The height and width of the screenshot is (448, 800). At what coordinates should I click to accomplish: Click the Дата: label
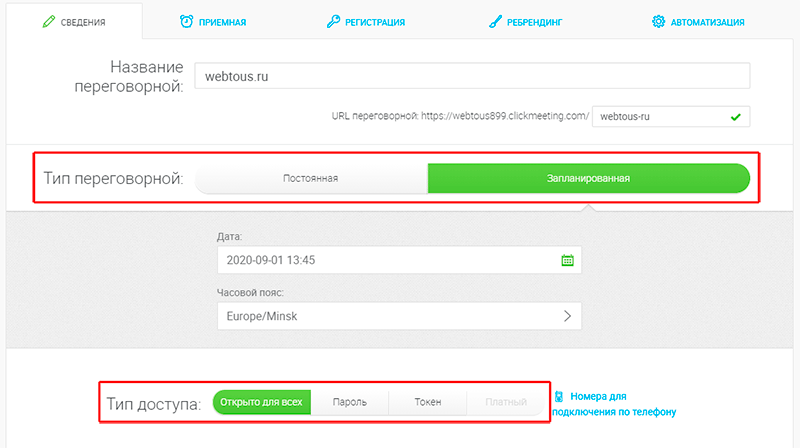tap(230, 237)
